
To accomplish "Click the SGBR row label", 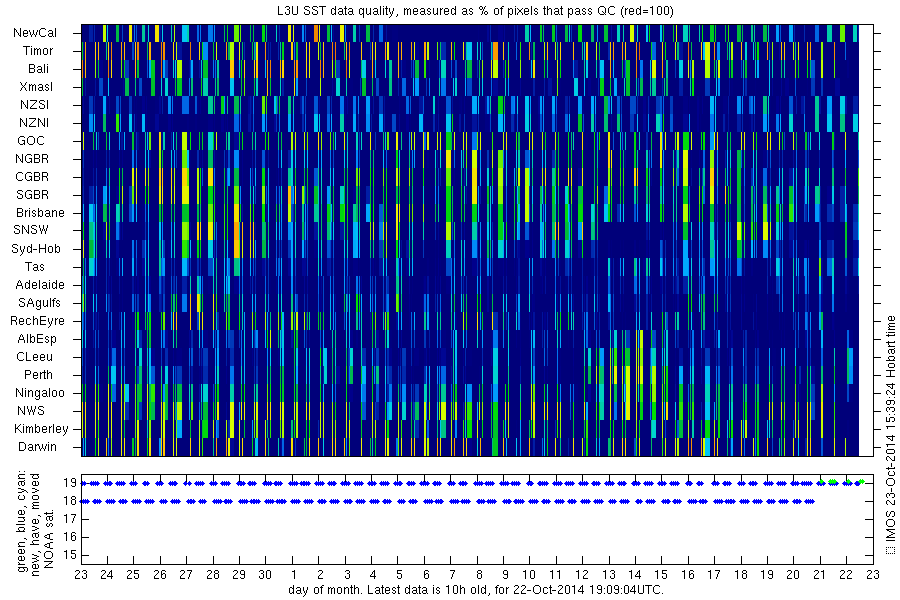I will (32, 195).
